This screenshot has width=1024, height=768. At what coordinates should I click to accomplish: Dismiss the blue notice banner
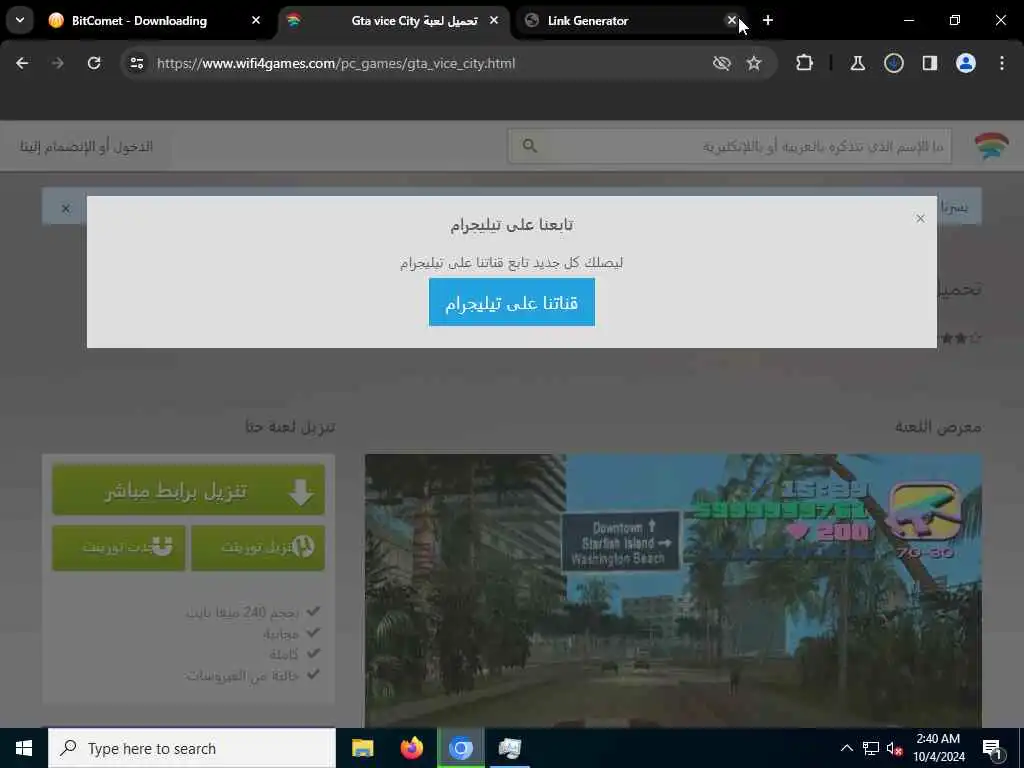pyautogui.click(x=65, y=208)
